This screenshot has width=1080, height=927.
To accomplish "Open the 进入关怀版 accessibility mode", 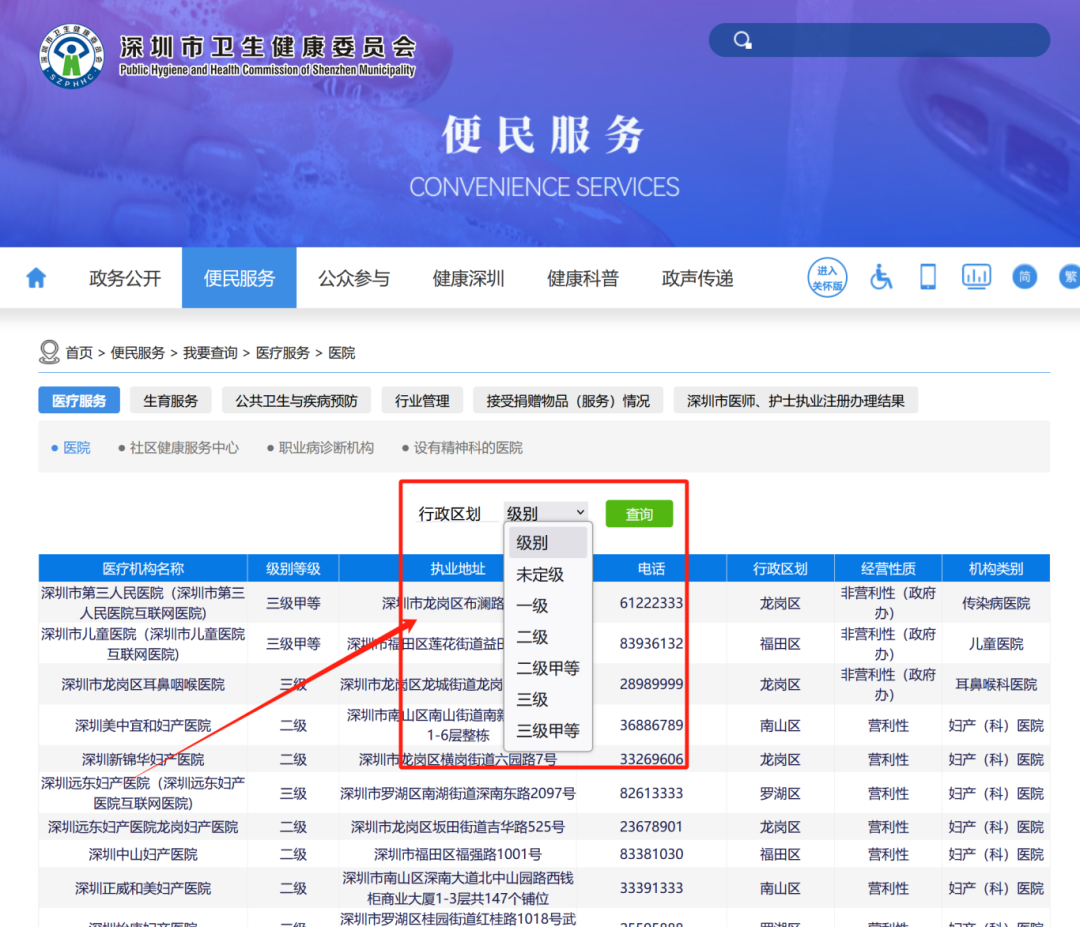I will 827,277.
